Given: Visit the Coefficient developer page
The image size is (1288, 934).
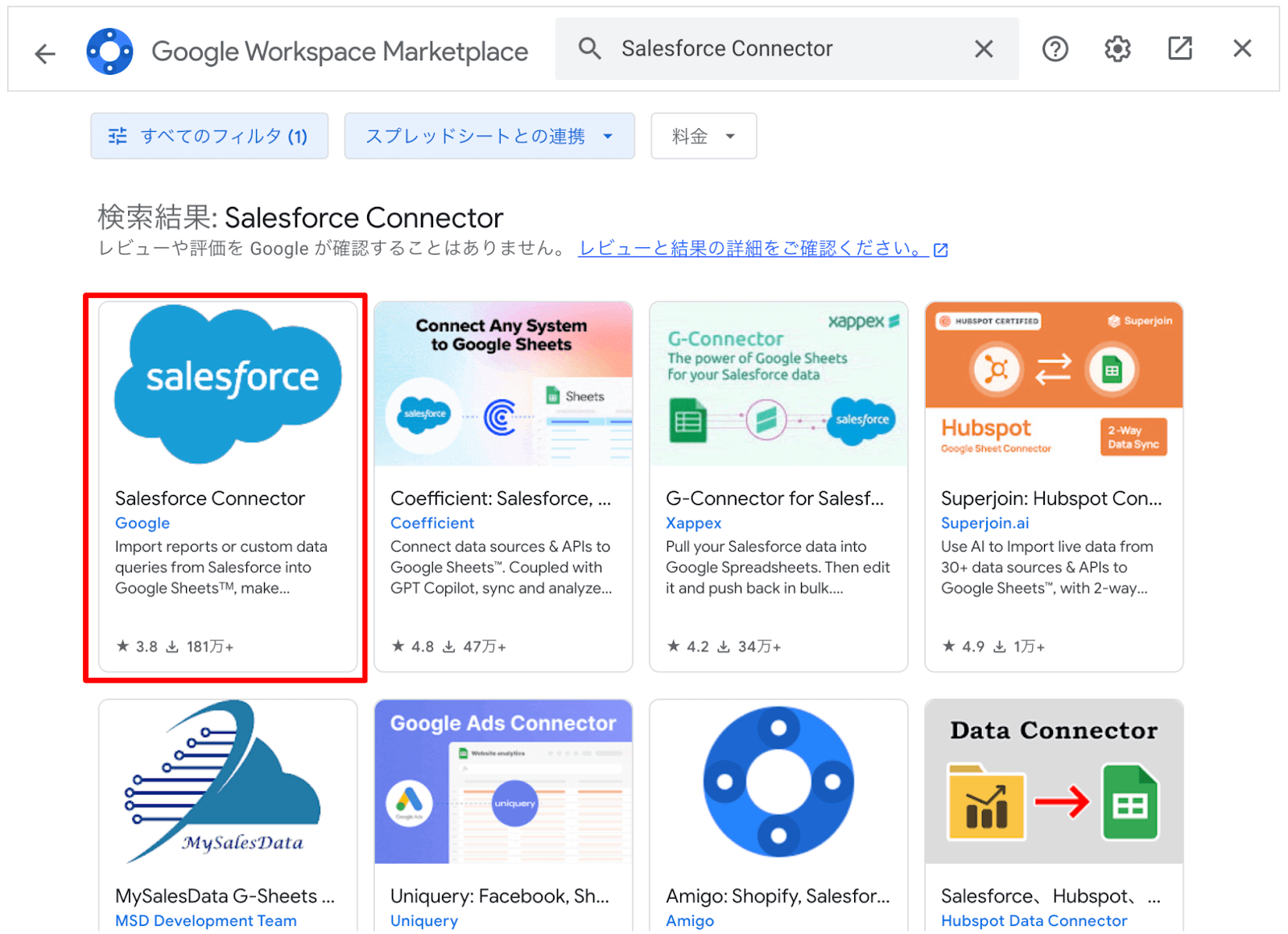Looking at the screenshot, I should (x=431, y=523).
